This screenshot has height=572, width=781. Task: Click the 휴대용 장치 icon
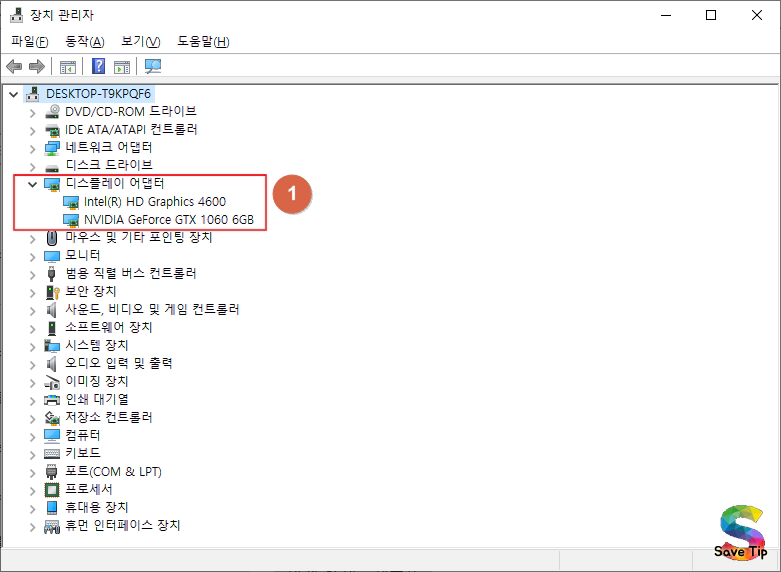tap(52, 508)
